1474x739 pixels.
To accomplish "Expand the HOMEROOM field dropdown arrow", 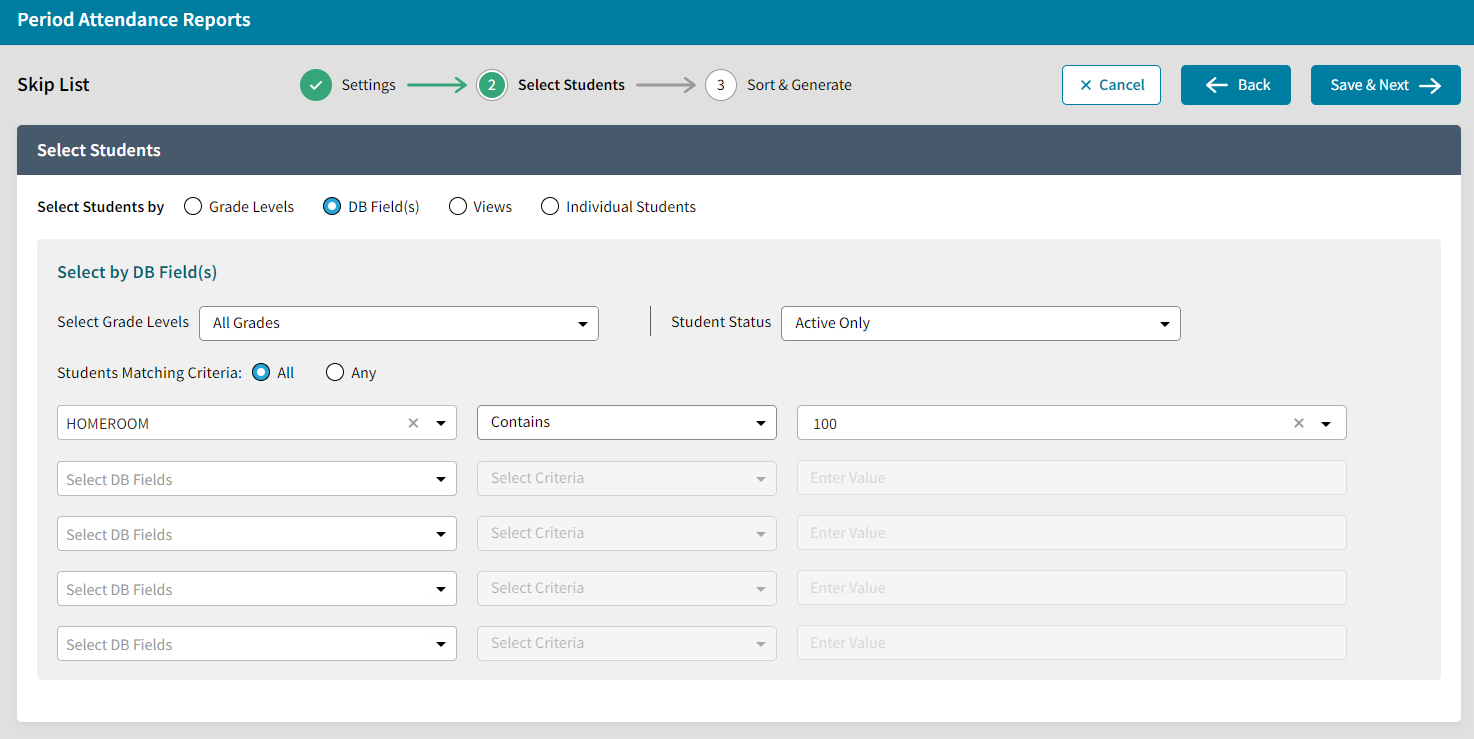I will click(x=441, y=423).
